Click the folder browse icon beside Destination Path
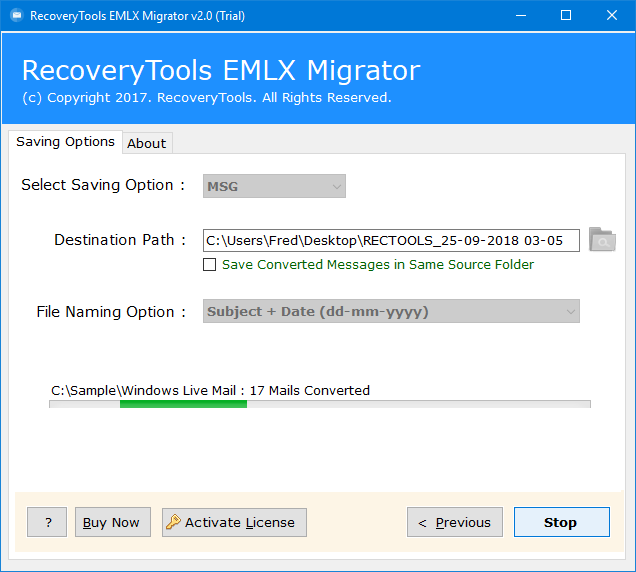The image size is (636, 572). (602, 239)
